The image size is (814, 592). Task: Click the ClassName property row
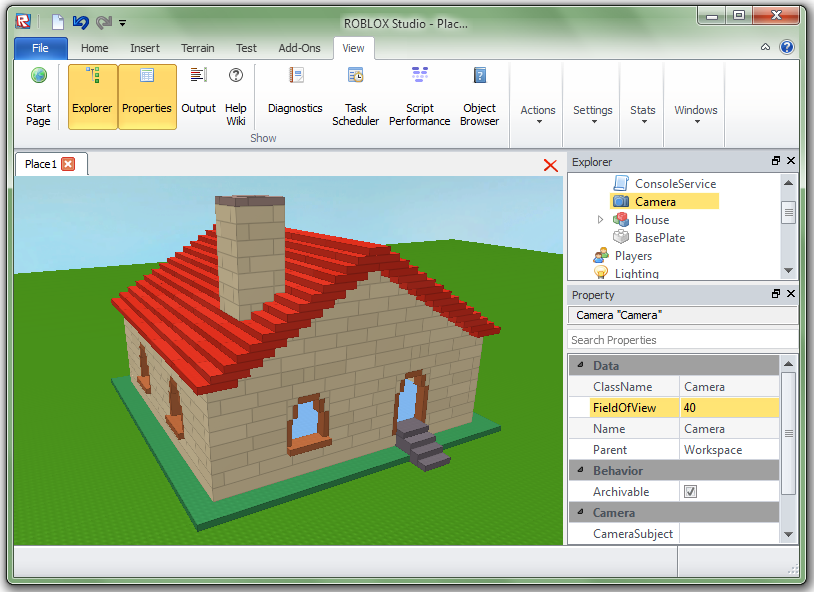[674, 387]
